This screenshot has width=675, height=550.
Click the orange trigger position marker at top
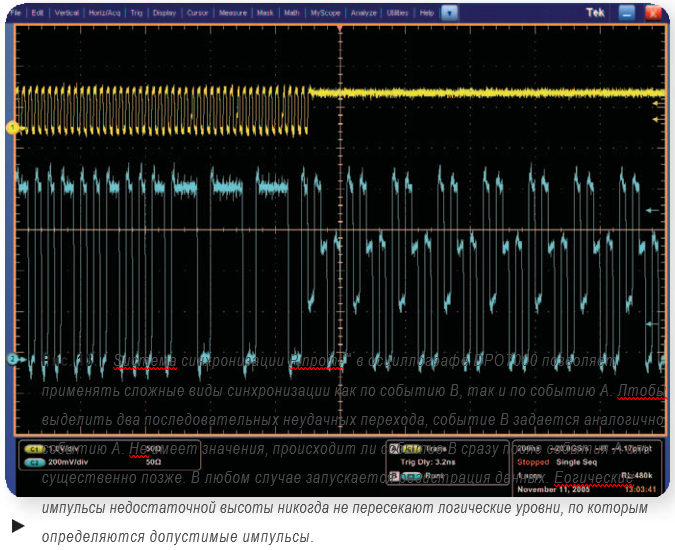click(x=340, y=27)
